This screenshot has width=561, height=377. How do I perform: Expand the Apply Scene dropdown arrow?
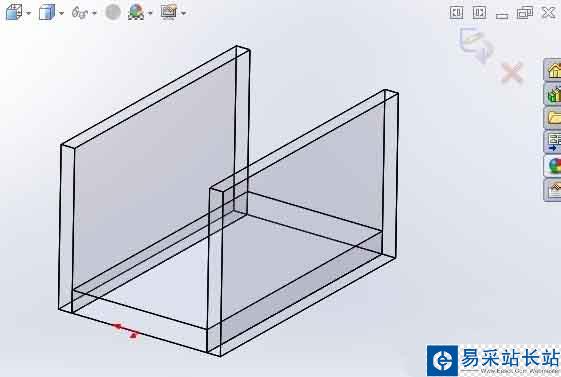pyautogui.click(x=150, y=14)
